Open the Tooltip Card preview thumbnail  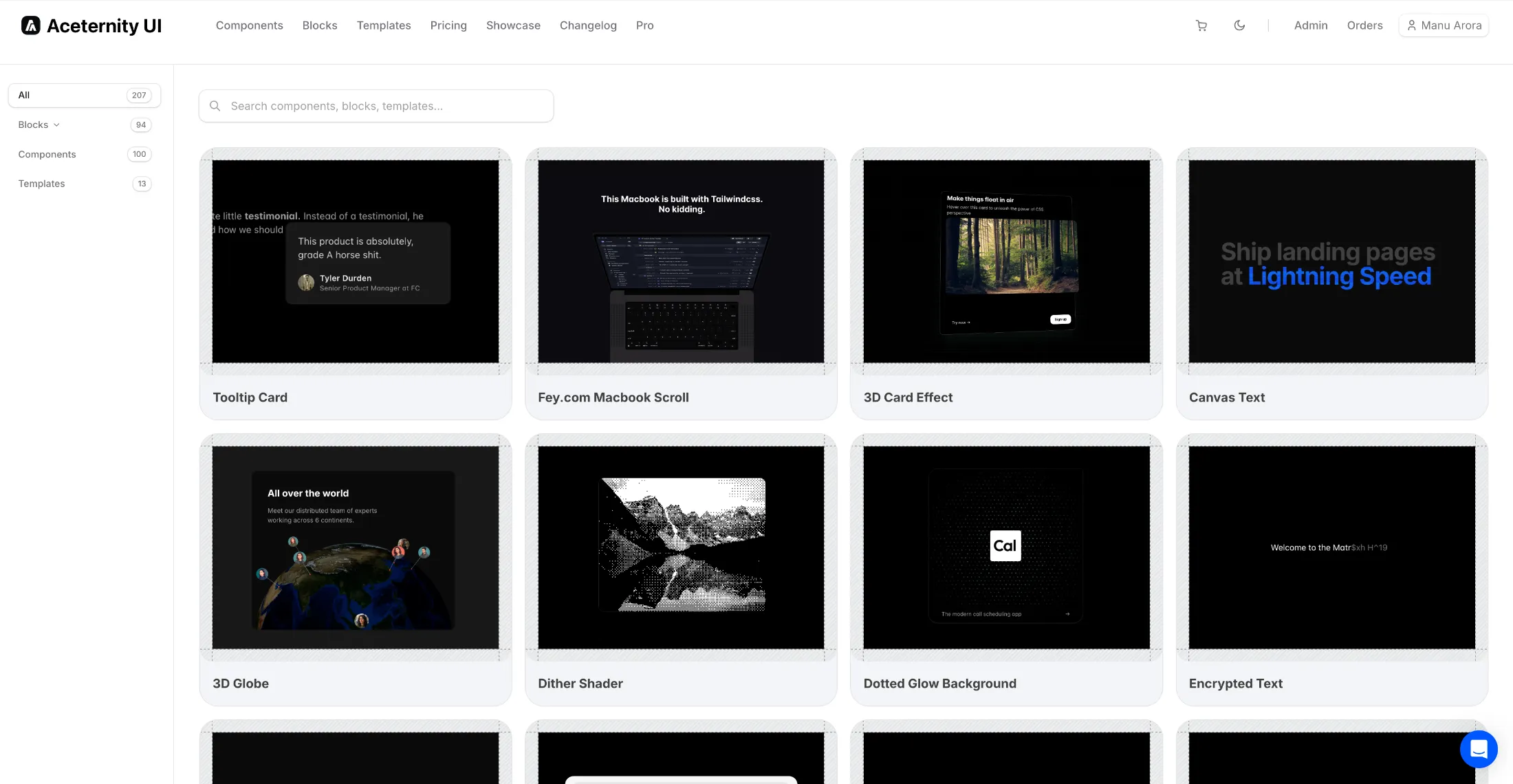pyautogui.click(x=356, y=261)
